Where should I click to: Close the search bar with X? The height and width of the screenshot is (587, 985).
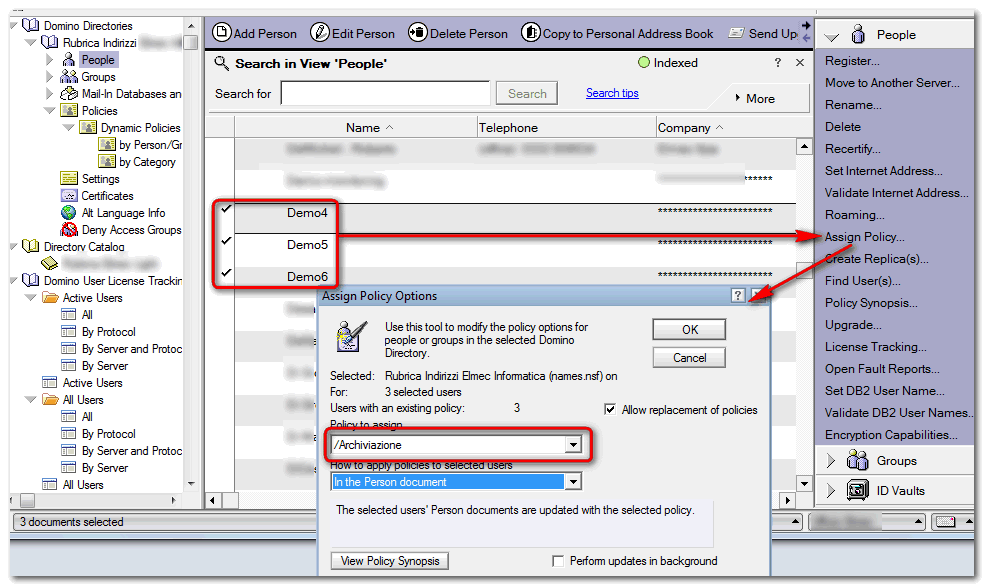[x=800, y=62]
